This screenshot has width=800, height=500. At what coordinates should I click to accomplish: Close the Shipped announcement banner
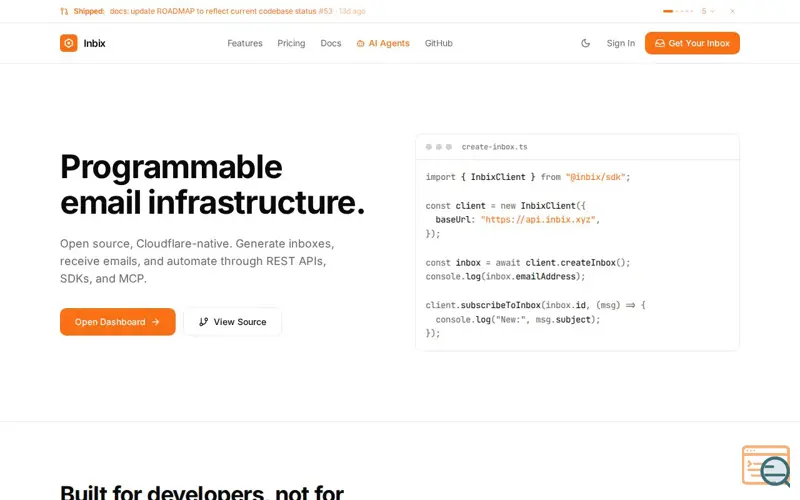[x=732, y=11]
